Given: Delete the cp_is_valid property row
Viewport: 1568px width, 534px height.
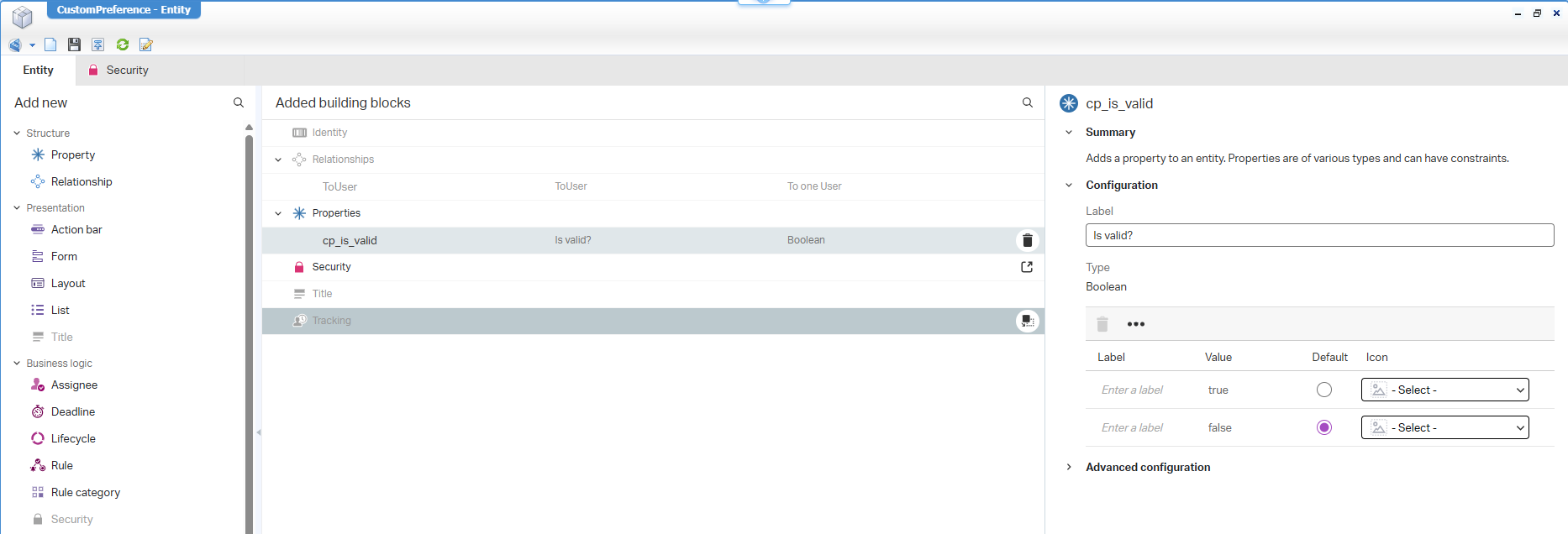Looking at the screenshot, I should 1027,240.
